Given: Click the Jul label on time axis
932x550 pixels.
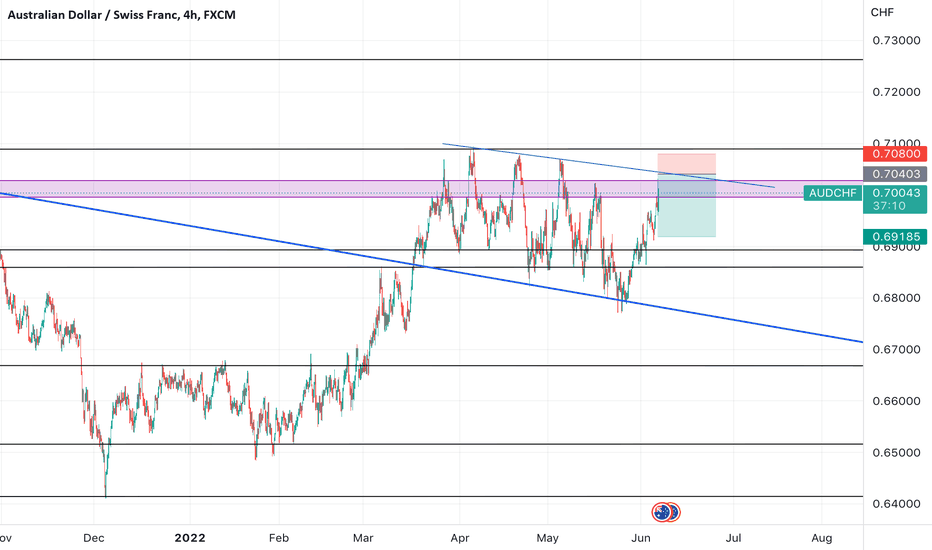Looking at the screenshot, I should click(733, 538).
